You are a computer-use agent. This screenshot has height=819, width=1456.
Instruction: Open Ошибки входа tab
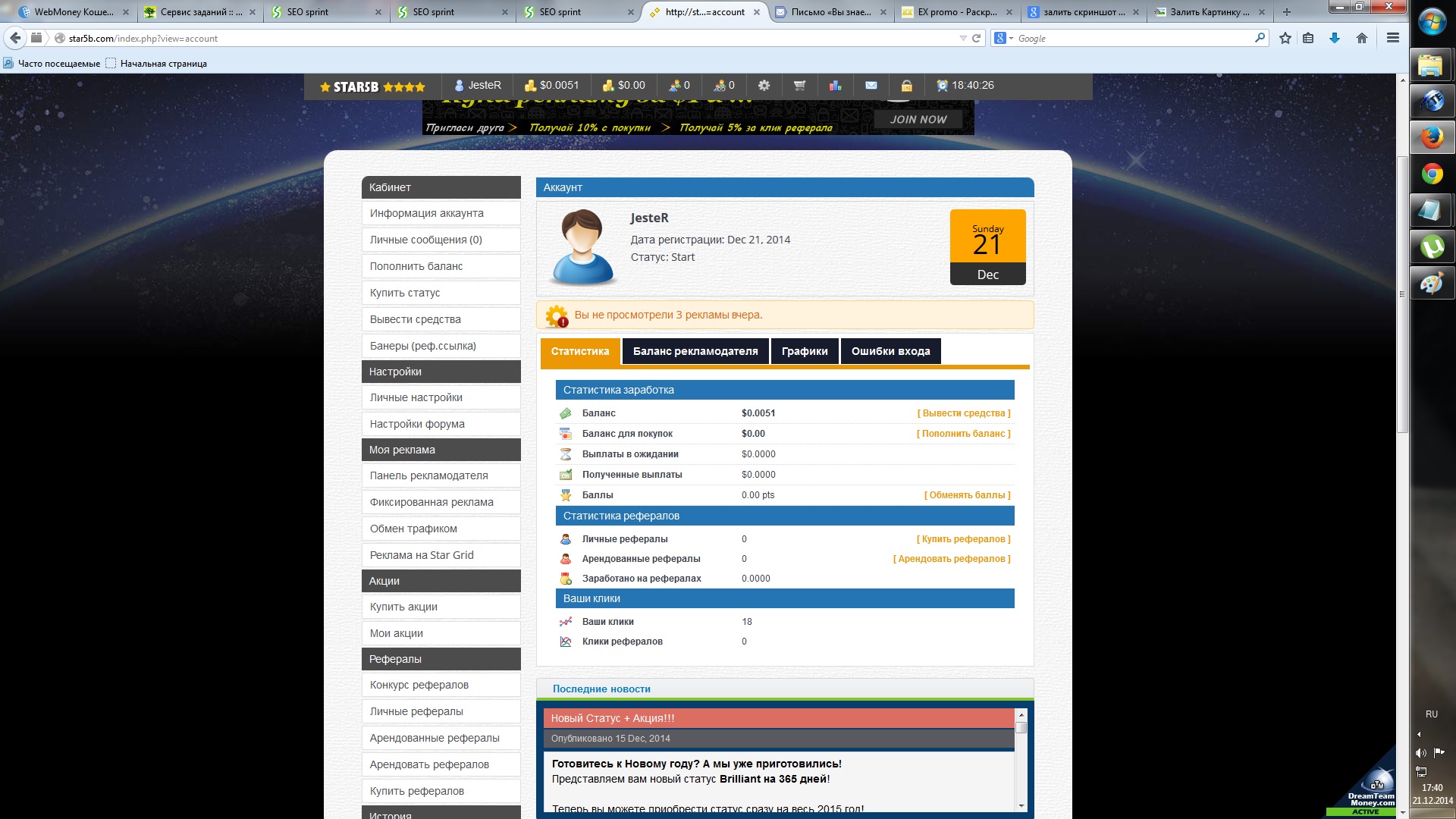(x=890, y=351)
